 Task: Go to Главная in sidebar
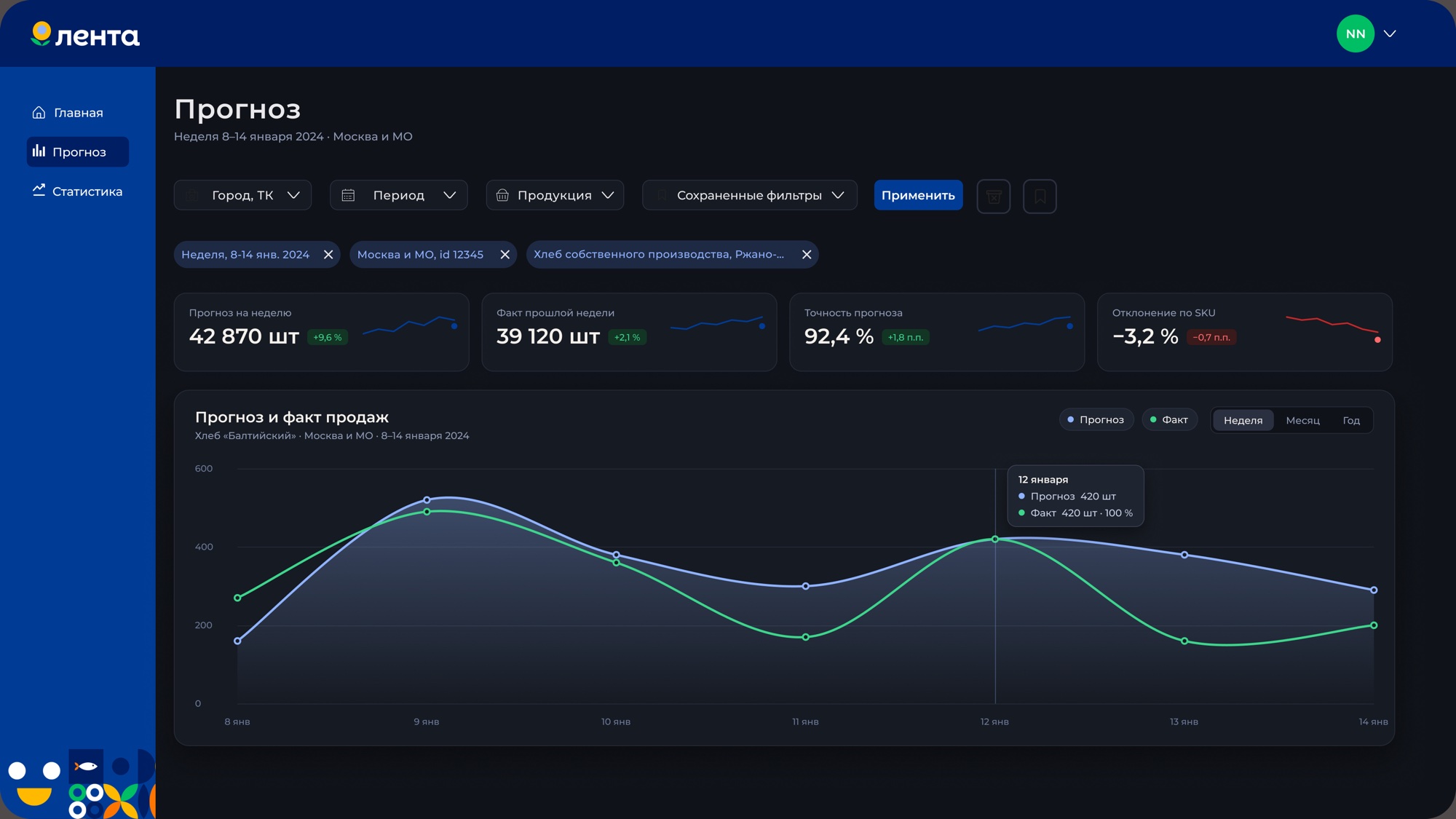[x=68, y=113]
